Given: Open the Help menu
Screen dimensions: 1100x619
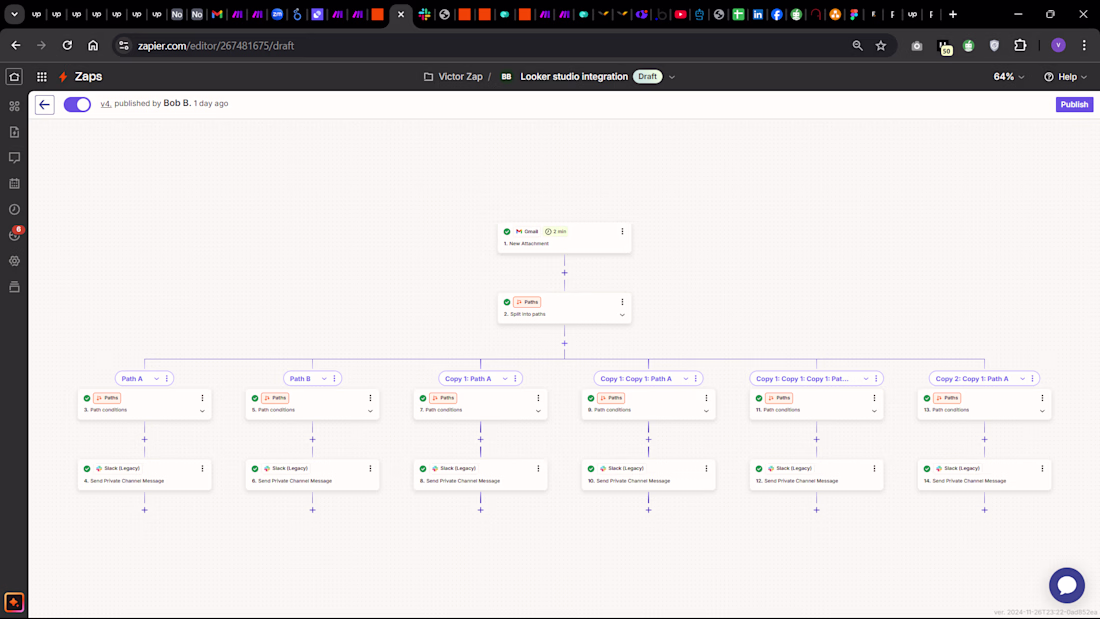Looking at the screenshot, I should point(1065,76).
